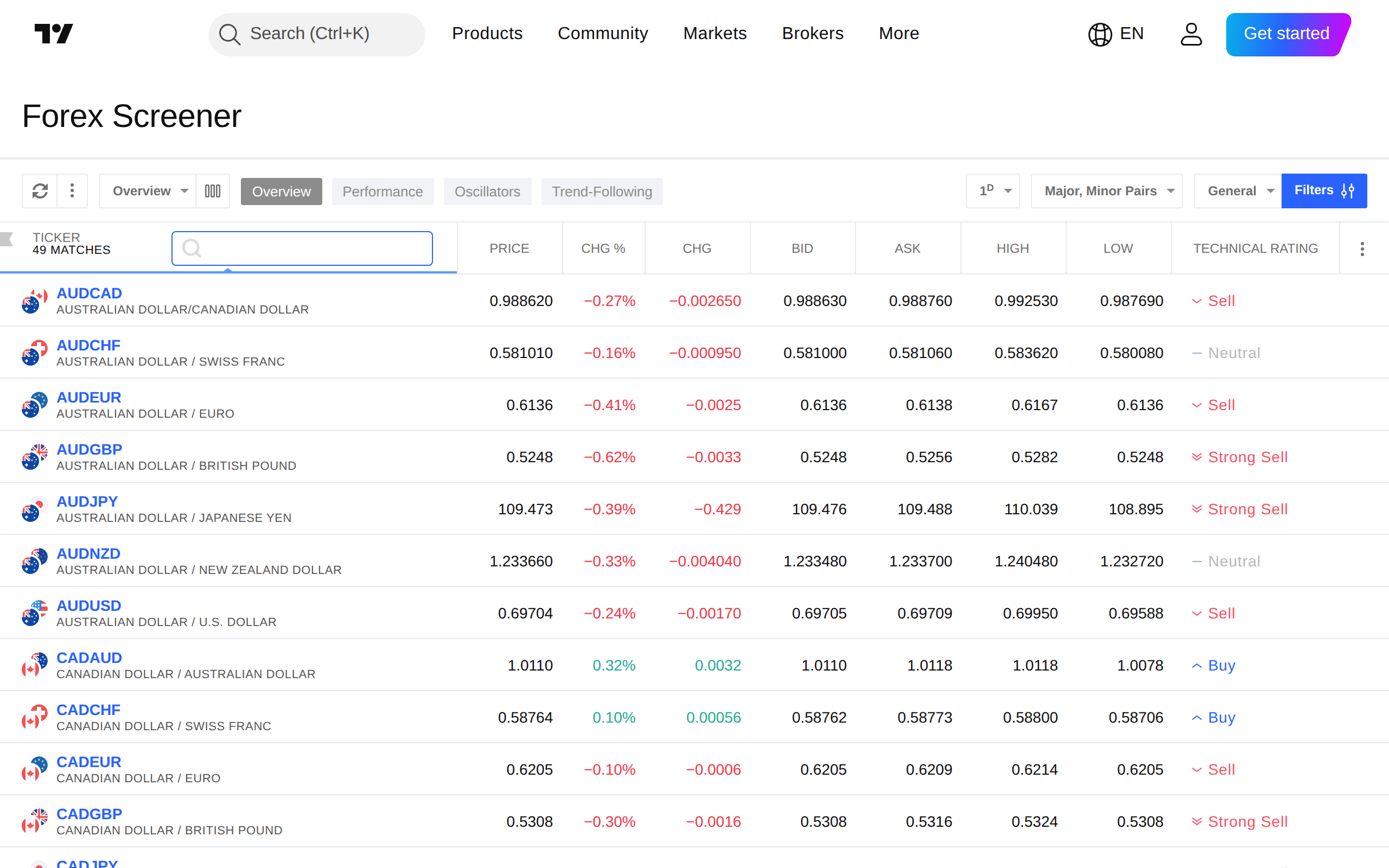The width and height of the screenshot is (1389, 868).
Task: Open the Products menu
Action: click(487, 33)
